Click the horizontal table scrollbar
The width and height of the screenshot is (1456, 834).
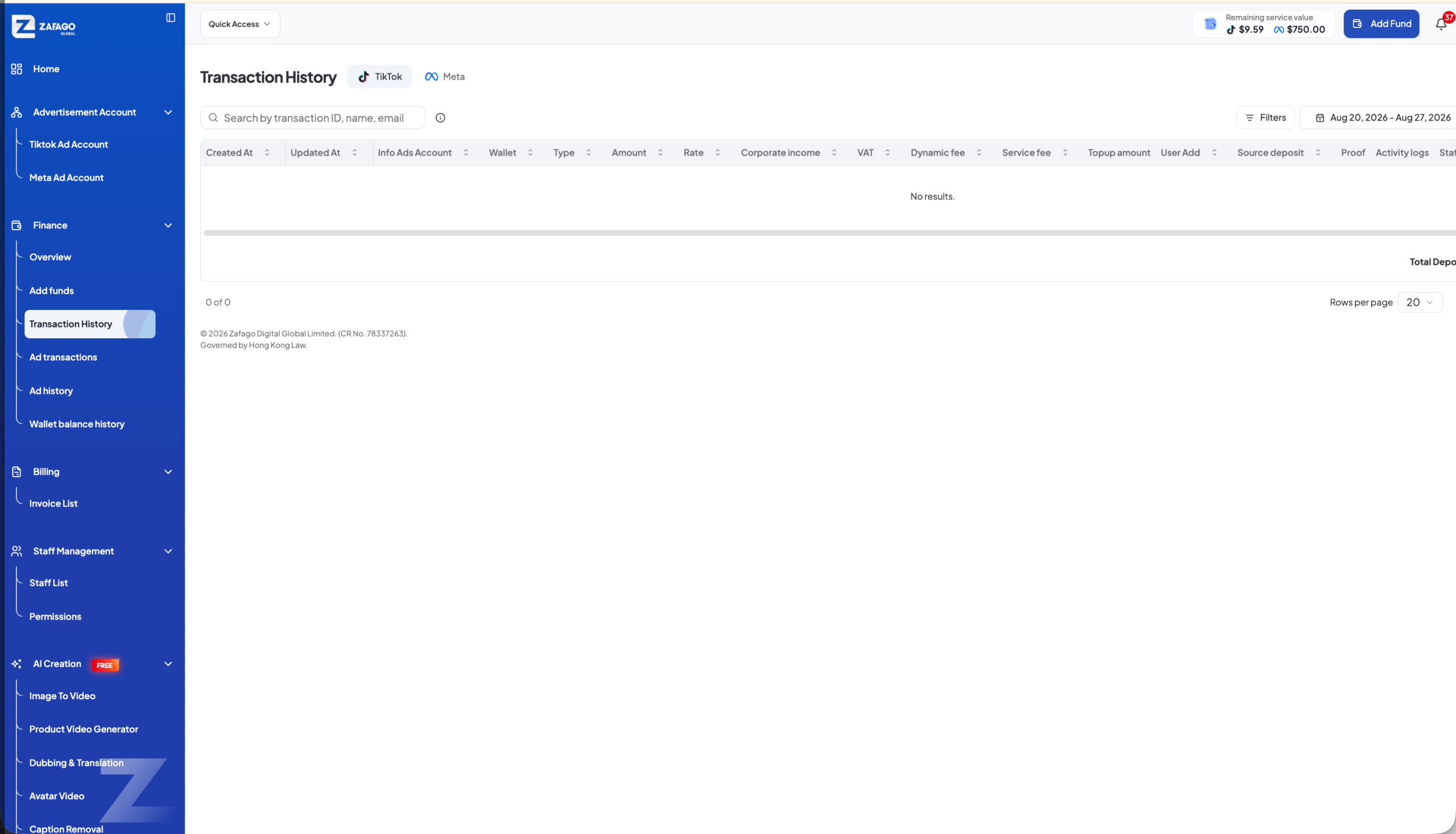coord(829,233)
